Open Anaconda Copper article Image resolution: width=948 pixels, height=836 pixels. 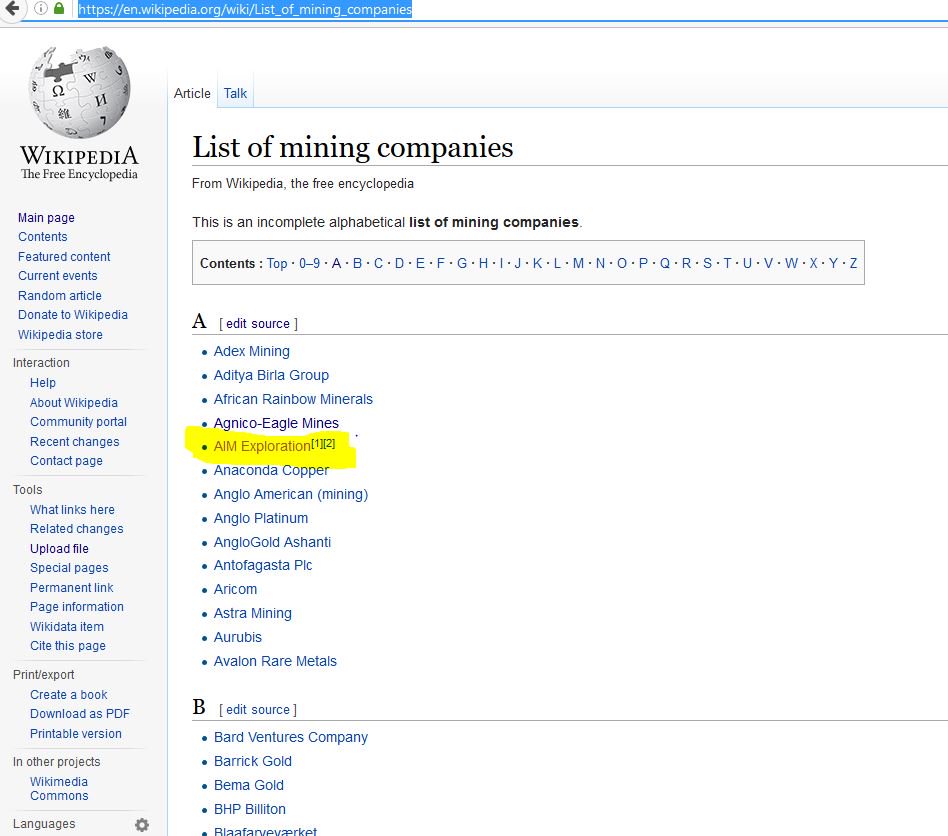tap(271, 470)
